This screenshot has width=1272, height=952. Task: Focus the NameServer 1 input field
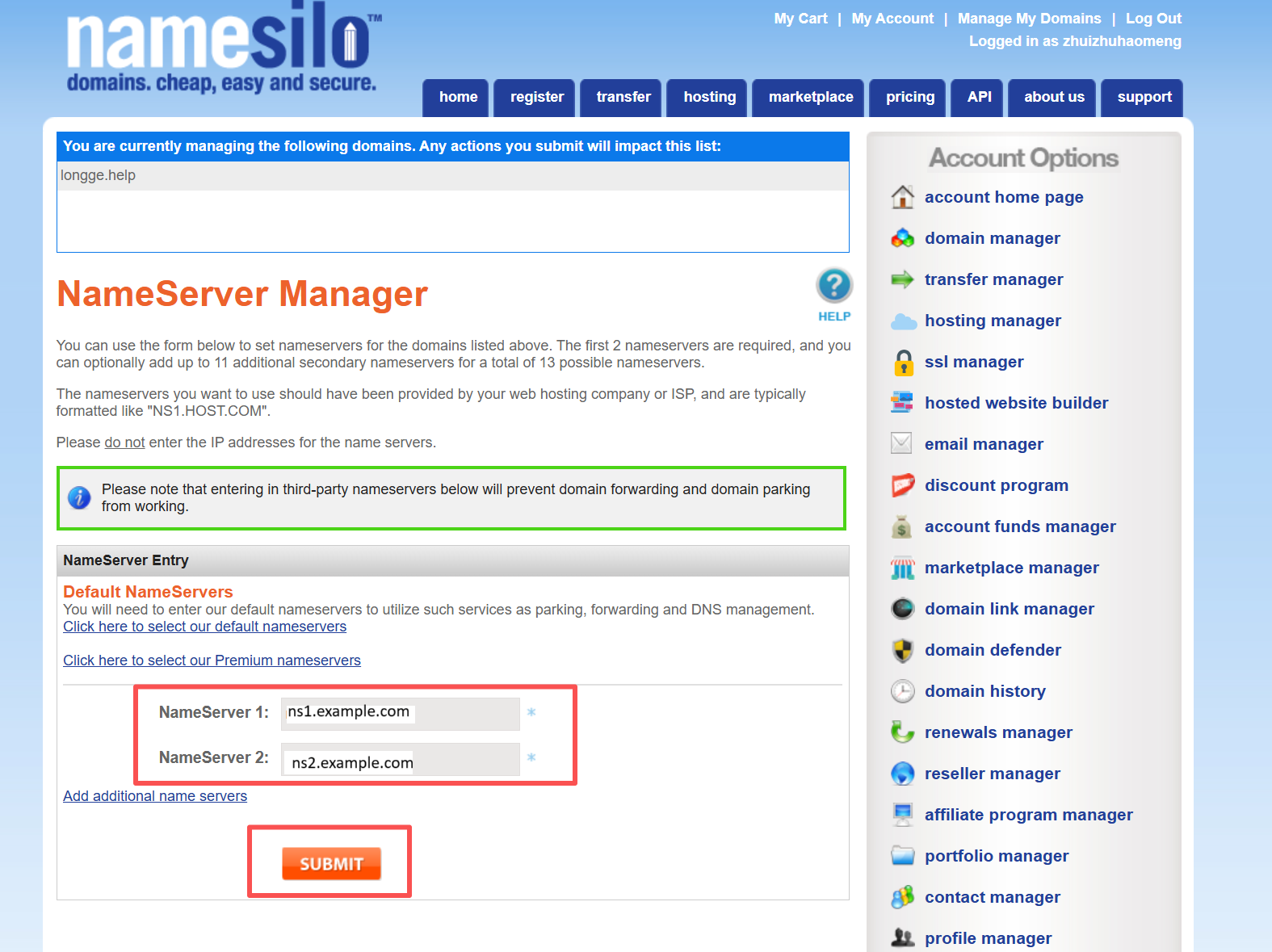[x=400, y=713]
